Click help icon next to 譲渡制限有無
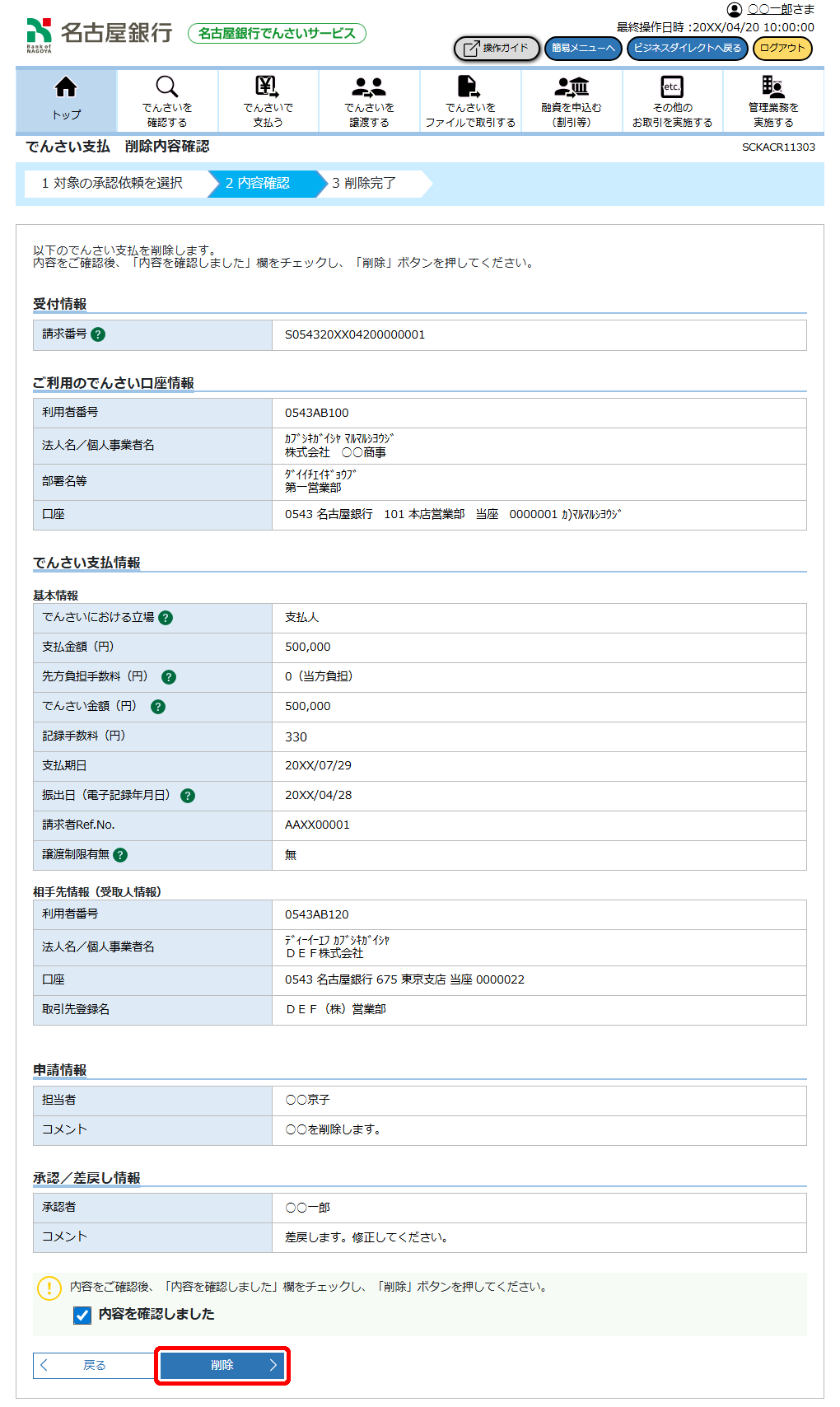The width and height of the screenshot is (840, 1407). 120,855
